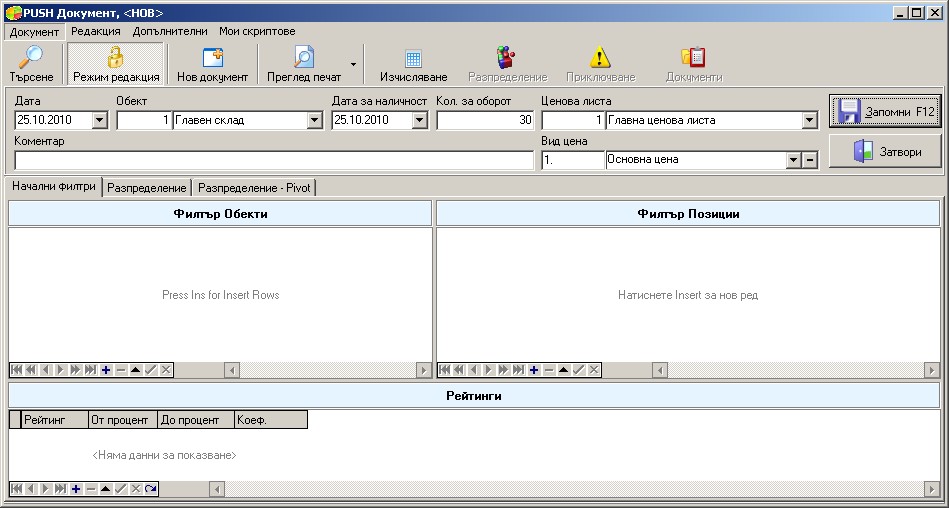Open the Допълнителни menu
The image size is (949, 508).
click(x=170, y=31)
